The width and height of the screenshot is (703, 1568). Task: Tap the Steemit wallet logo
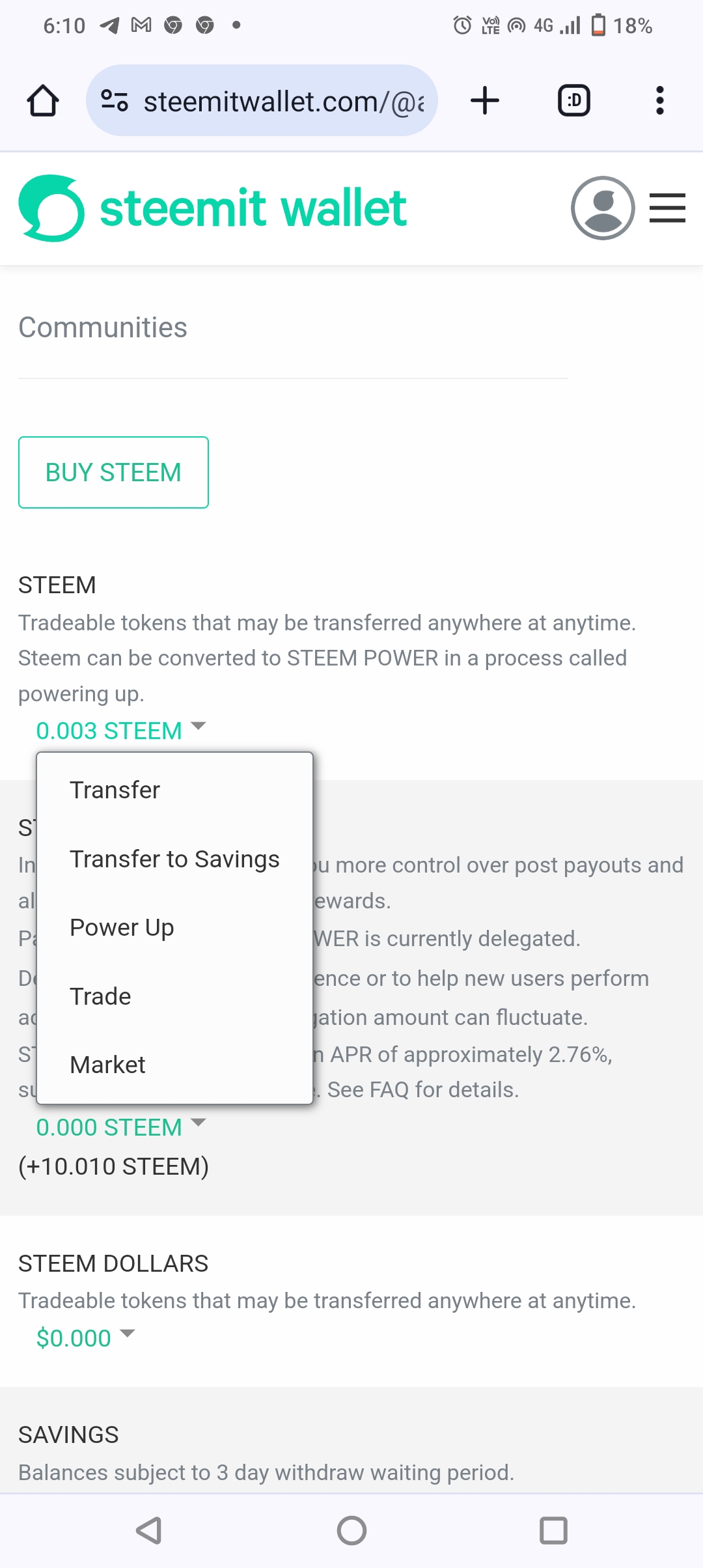(213, 208)
